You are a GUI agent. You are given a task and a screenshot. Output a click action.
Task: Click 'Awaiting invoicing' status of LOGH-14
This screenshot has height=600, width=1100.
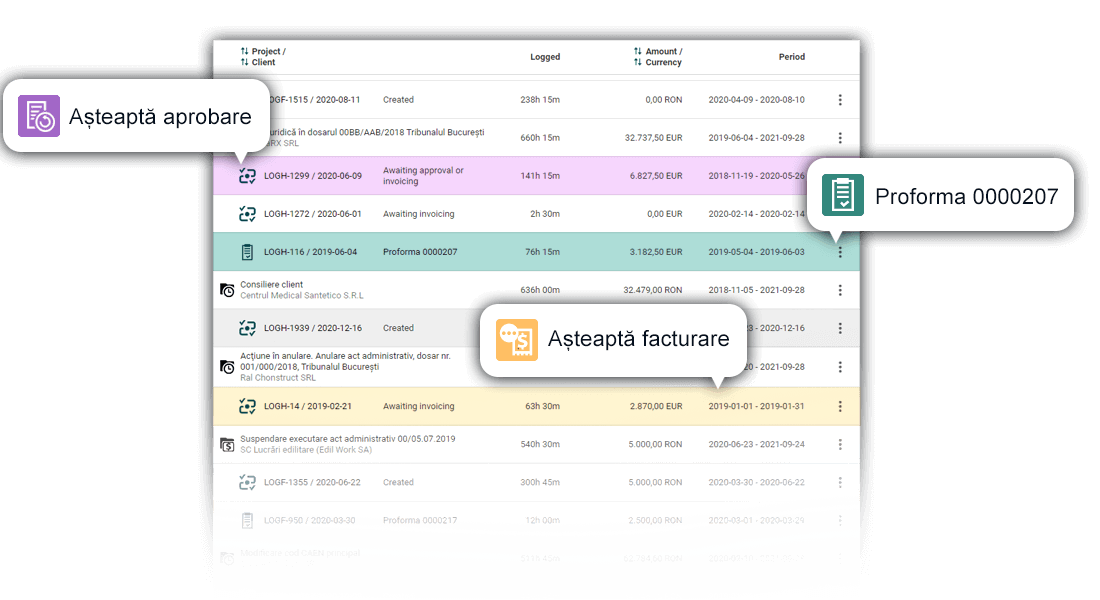418,406
